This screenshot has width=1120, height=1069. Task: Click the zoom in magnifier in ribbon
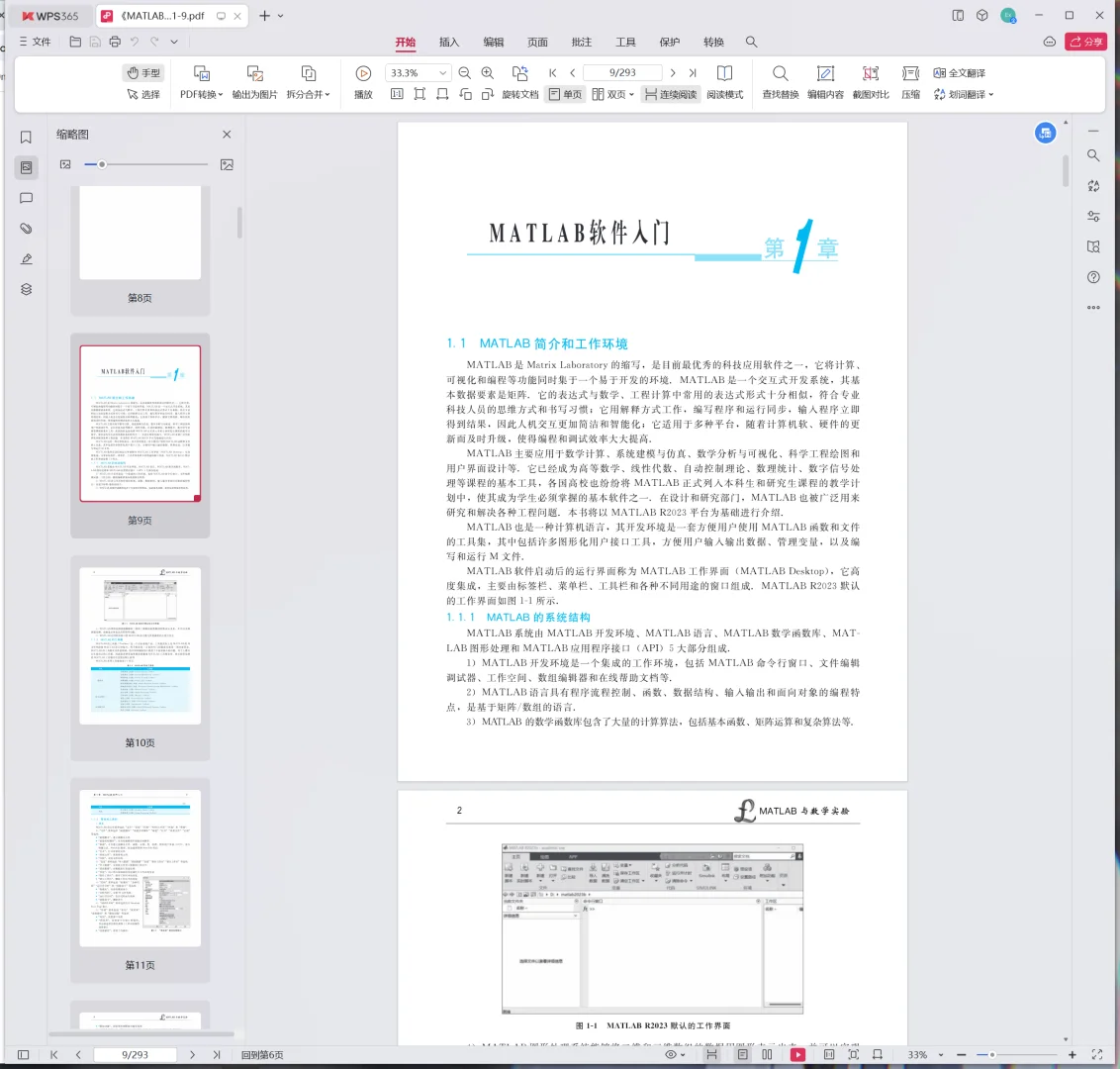[487, 73]
